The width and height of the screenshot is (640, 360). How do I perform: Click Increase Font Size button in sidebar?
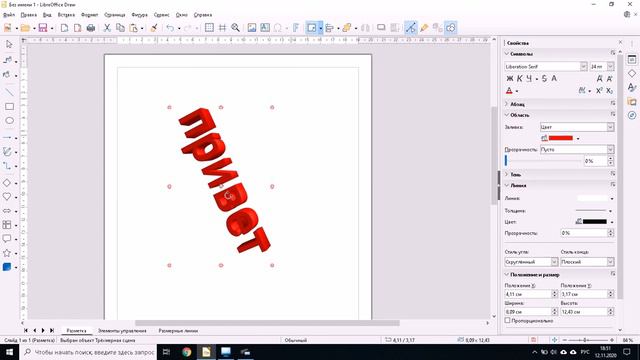599,78
